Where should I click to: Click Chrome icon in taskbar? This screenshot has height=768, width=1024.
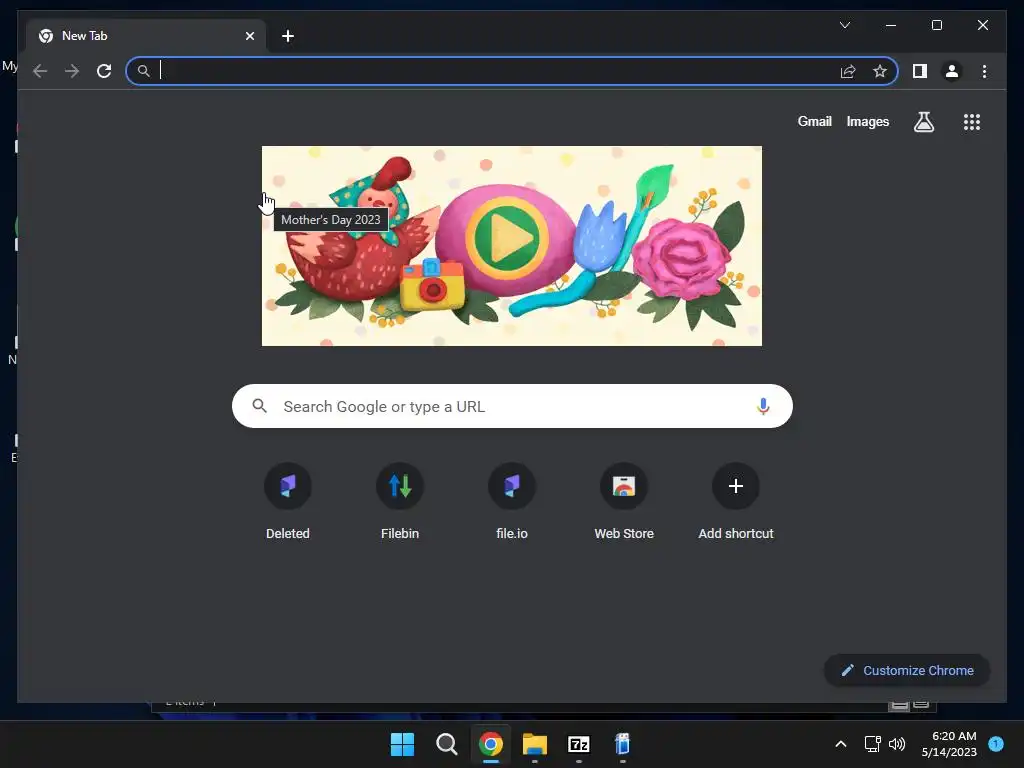pos(491,744)
